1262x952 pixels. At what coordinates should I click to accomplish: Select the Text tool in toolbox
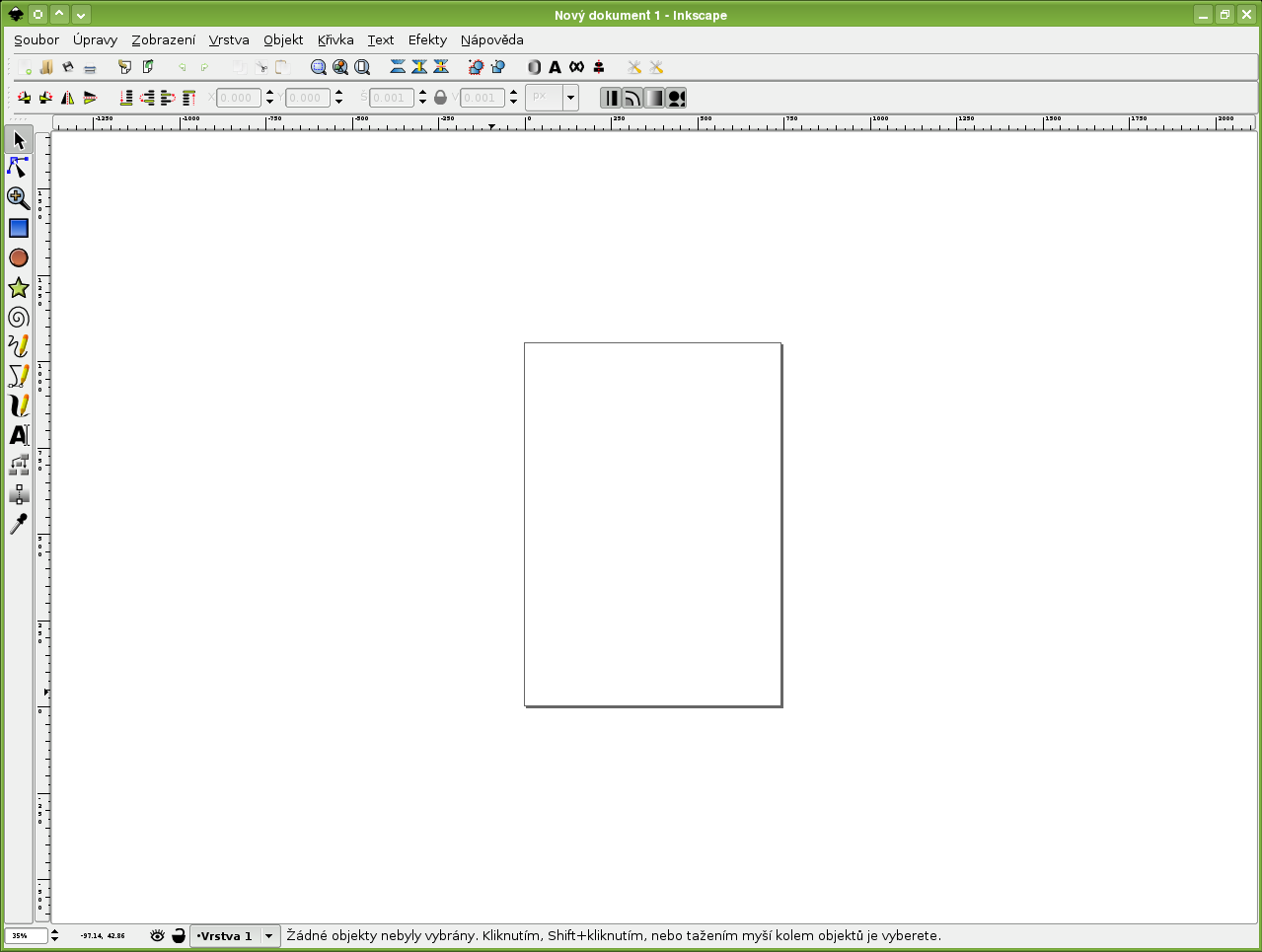tap(18, 435)
